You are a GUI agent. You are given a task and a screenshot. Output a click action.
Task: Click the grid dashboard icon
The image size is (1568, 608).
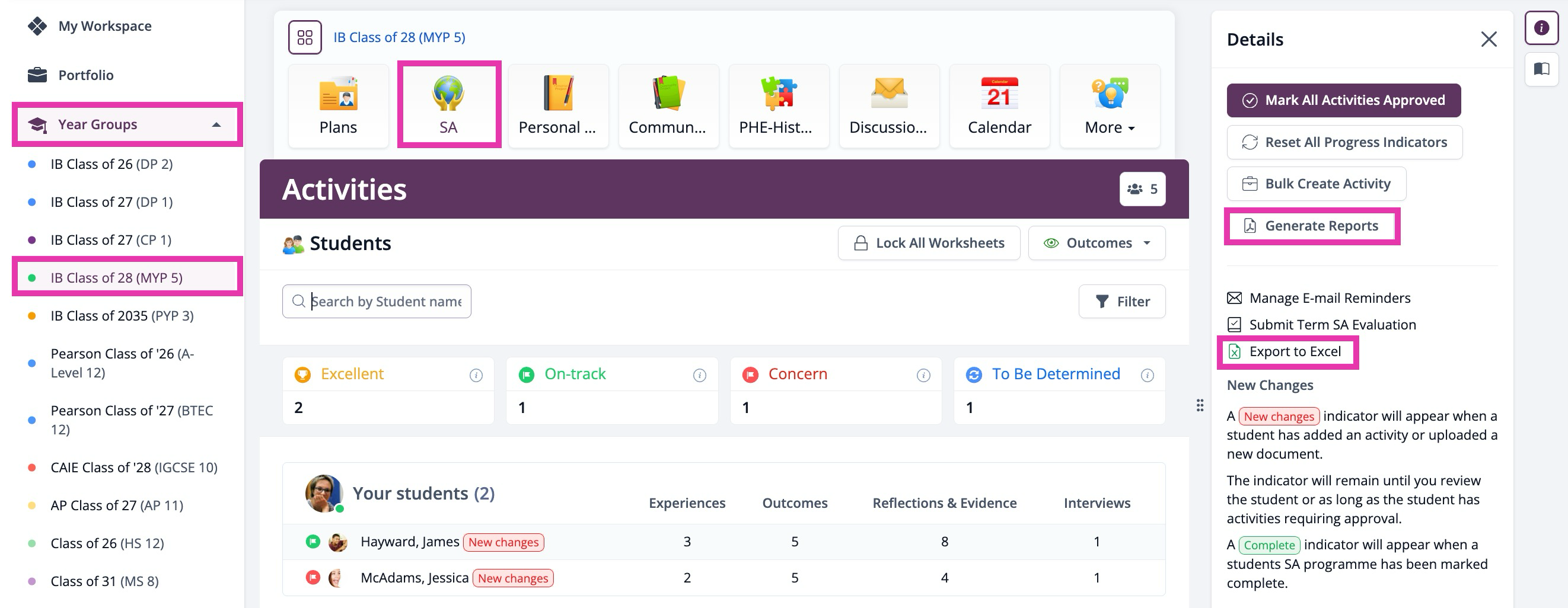tap(305, 37)
